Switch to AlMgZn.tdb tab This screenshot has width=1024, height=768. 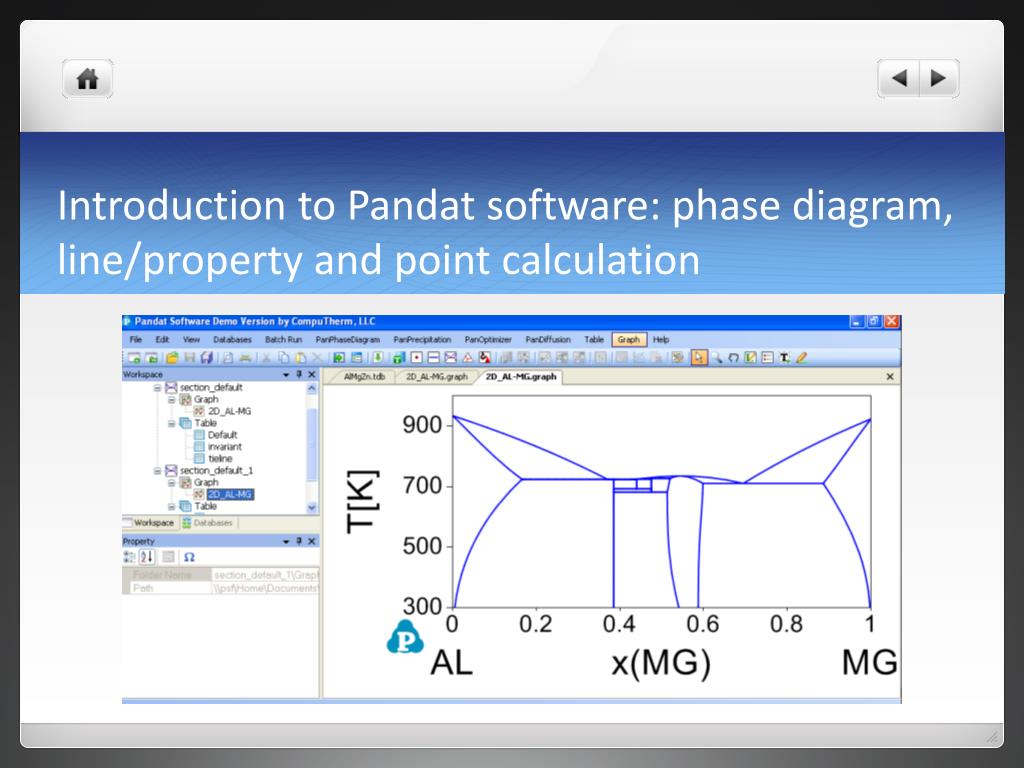[x=364, y=377]
